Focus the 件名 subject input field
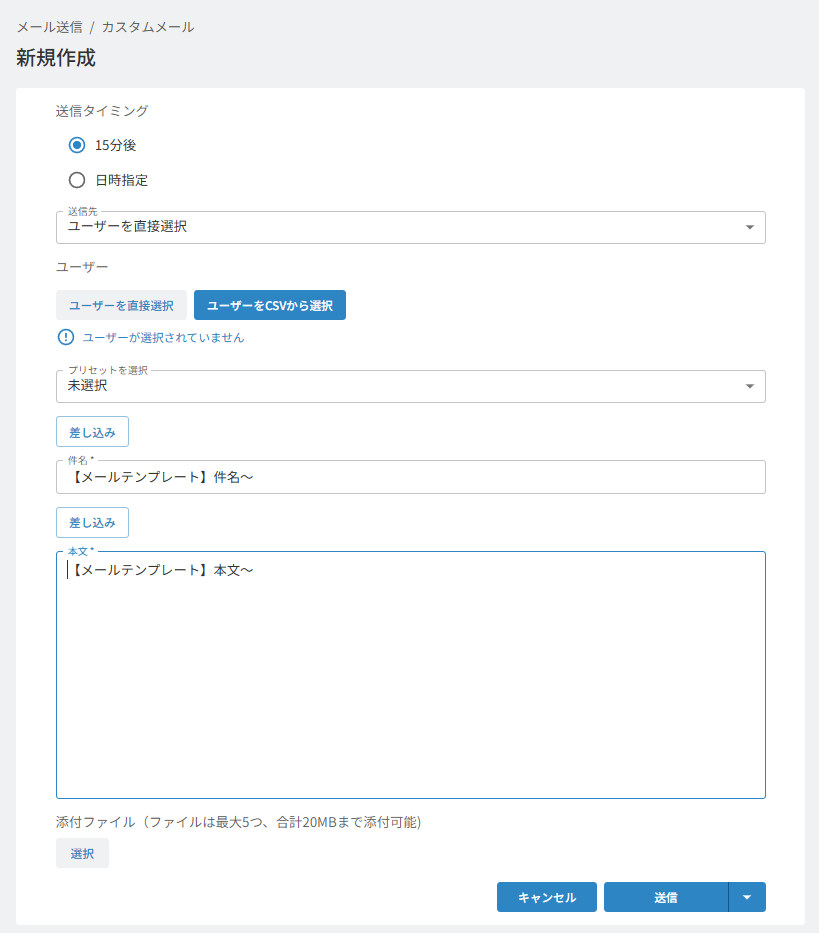 point(411,477)
